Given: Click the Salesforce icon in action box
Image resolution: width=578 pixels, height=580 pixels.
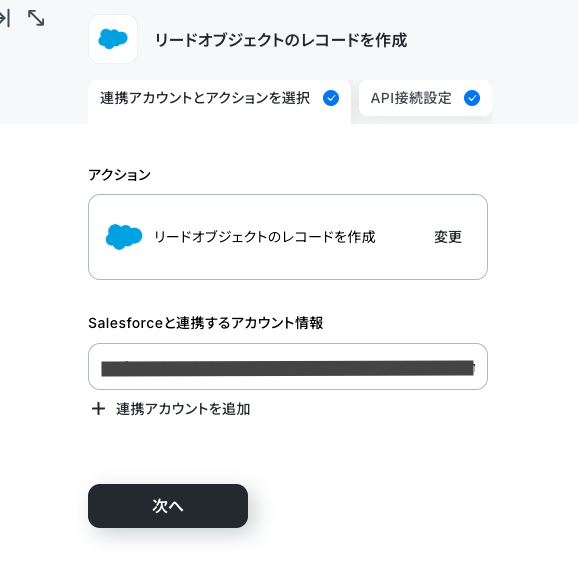Looking at the screenshot, I should [124, 237].
